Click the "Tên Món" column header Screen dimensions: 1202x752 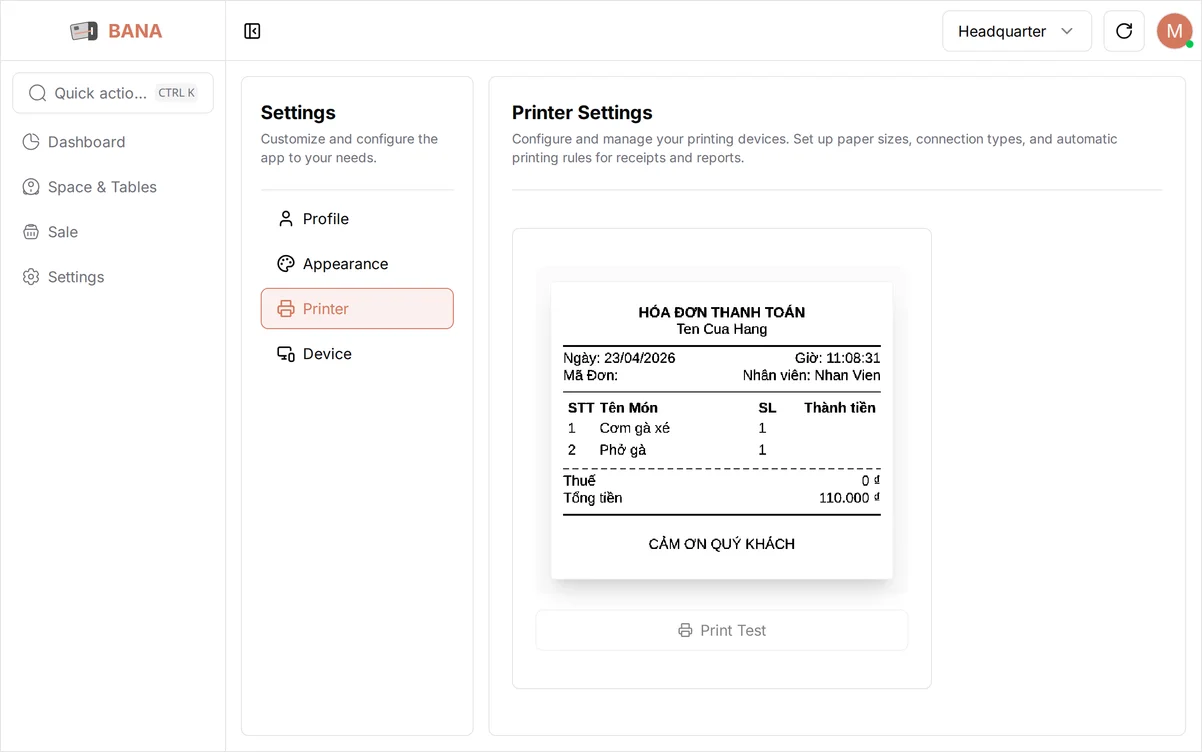pyautogui.click(x=629, y=407)
